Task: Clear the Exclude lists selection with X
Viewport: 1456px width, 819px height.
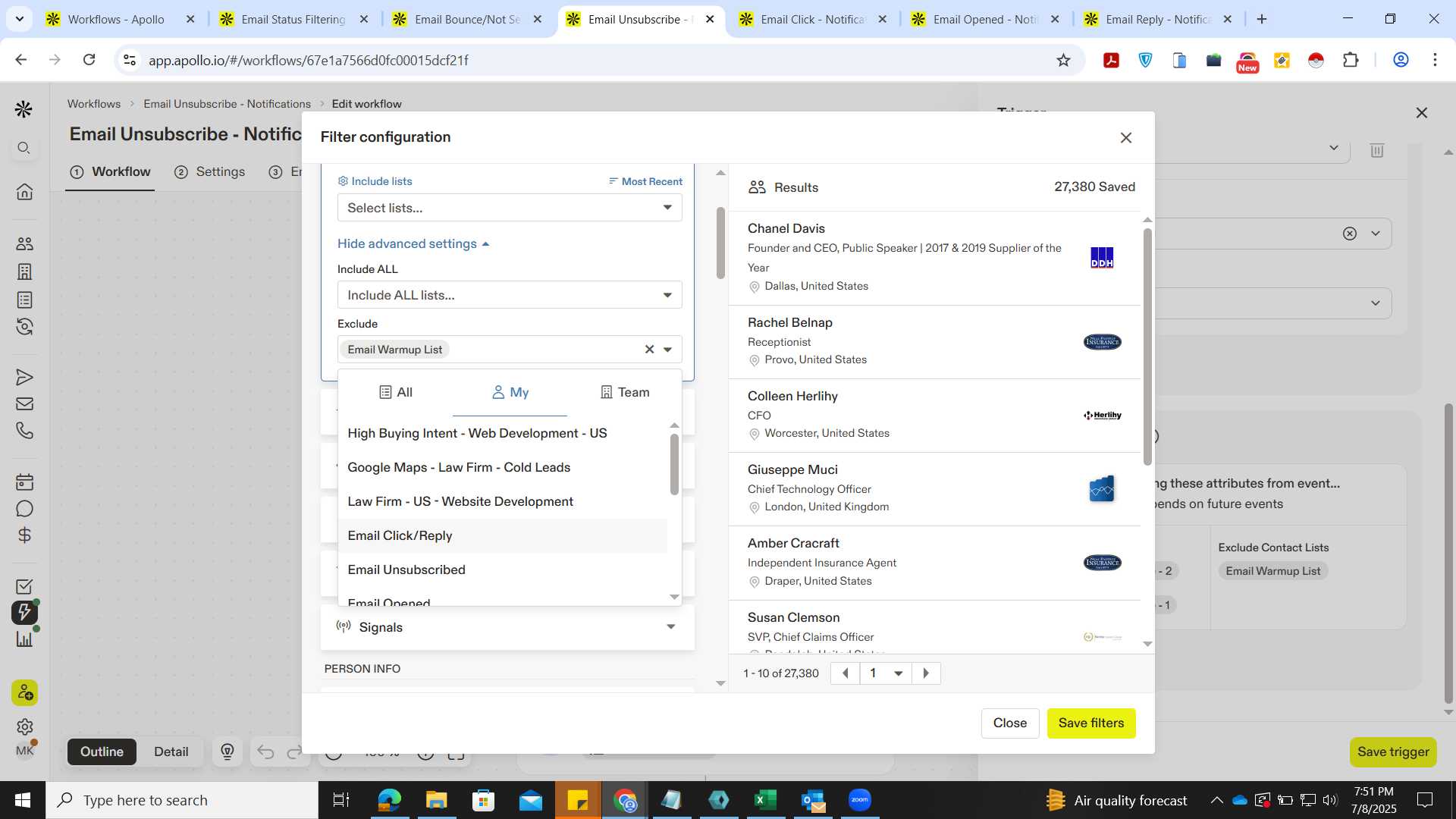Action: tap(649, 350)
